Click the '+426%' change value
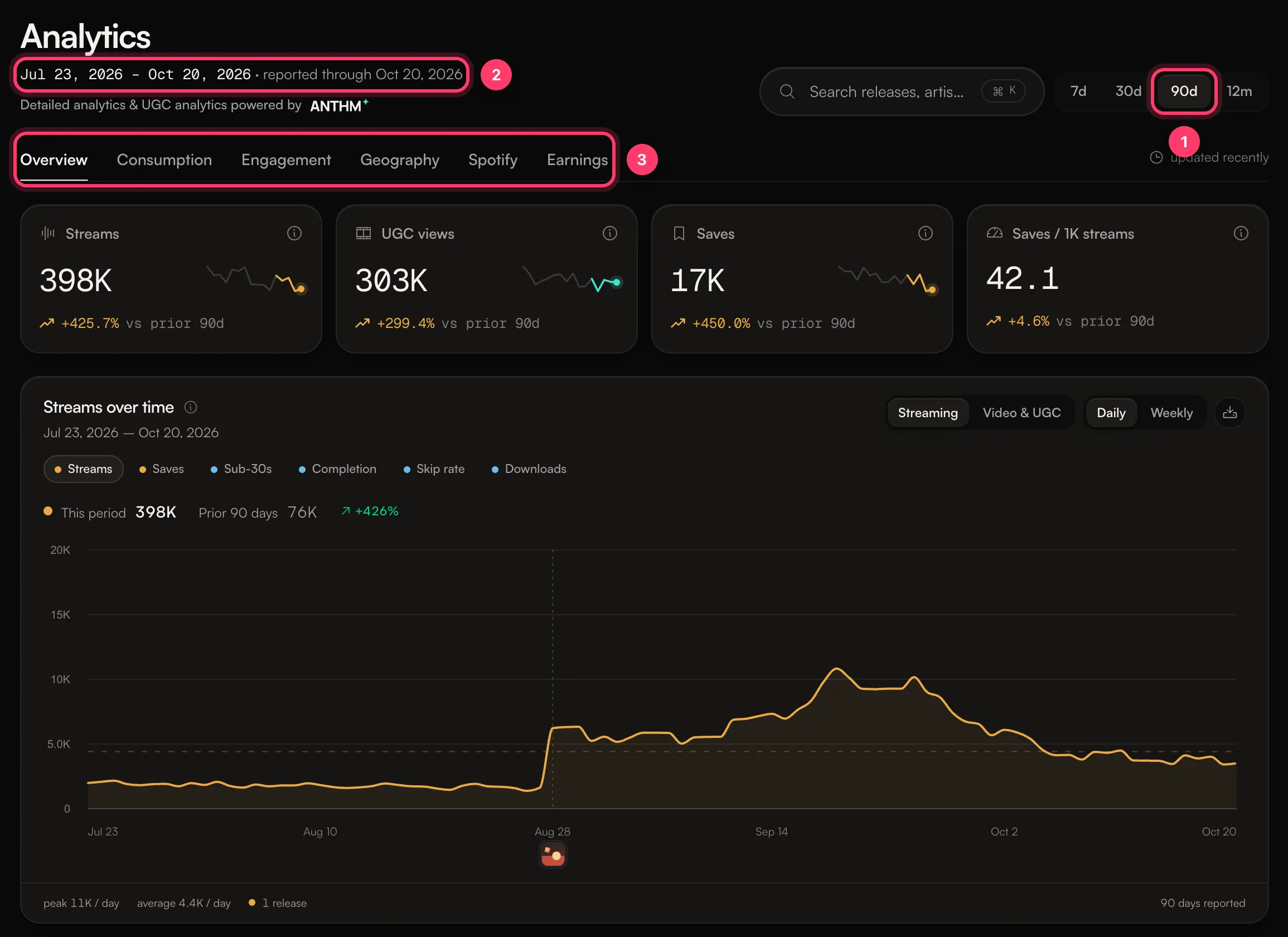The width and height of the screenshot is (1288, 937). [x=370, y=511]
